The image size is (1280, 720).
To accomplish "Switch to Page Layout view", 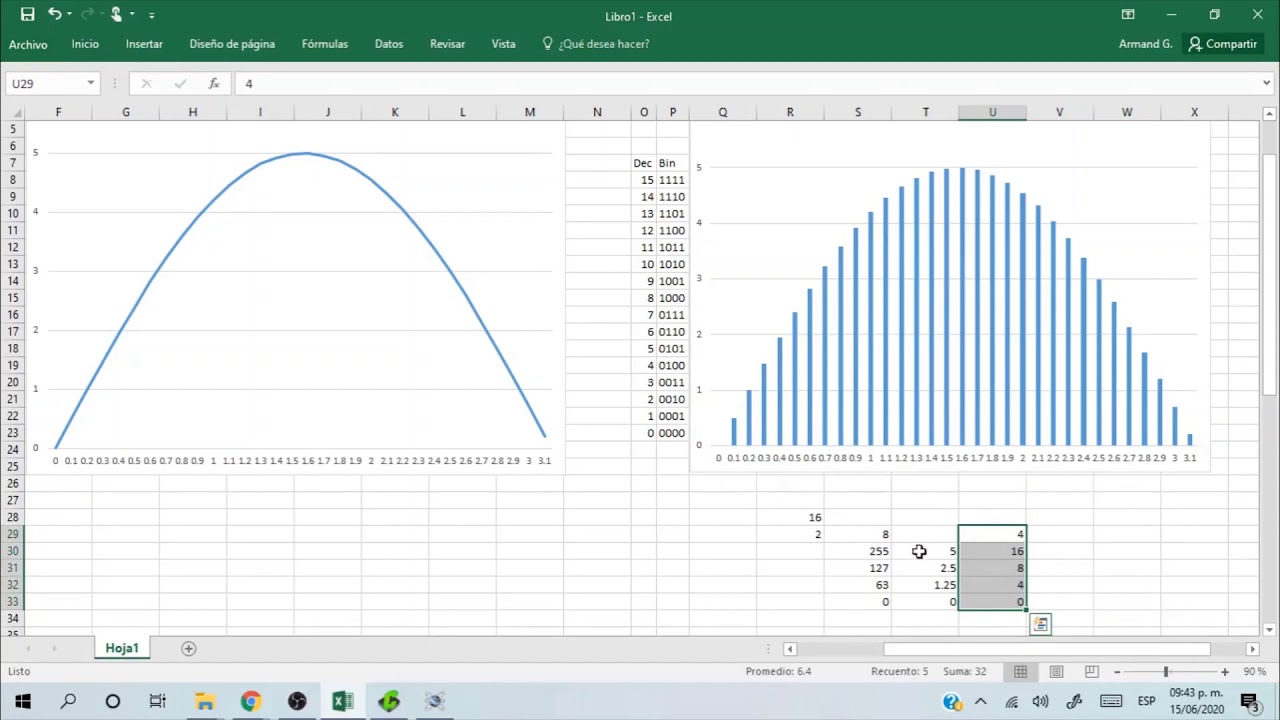I will 1056,672.
